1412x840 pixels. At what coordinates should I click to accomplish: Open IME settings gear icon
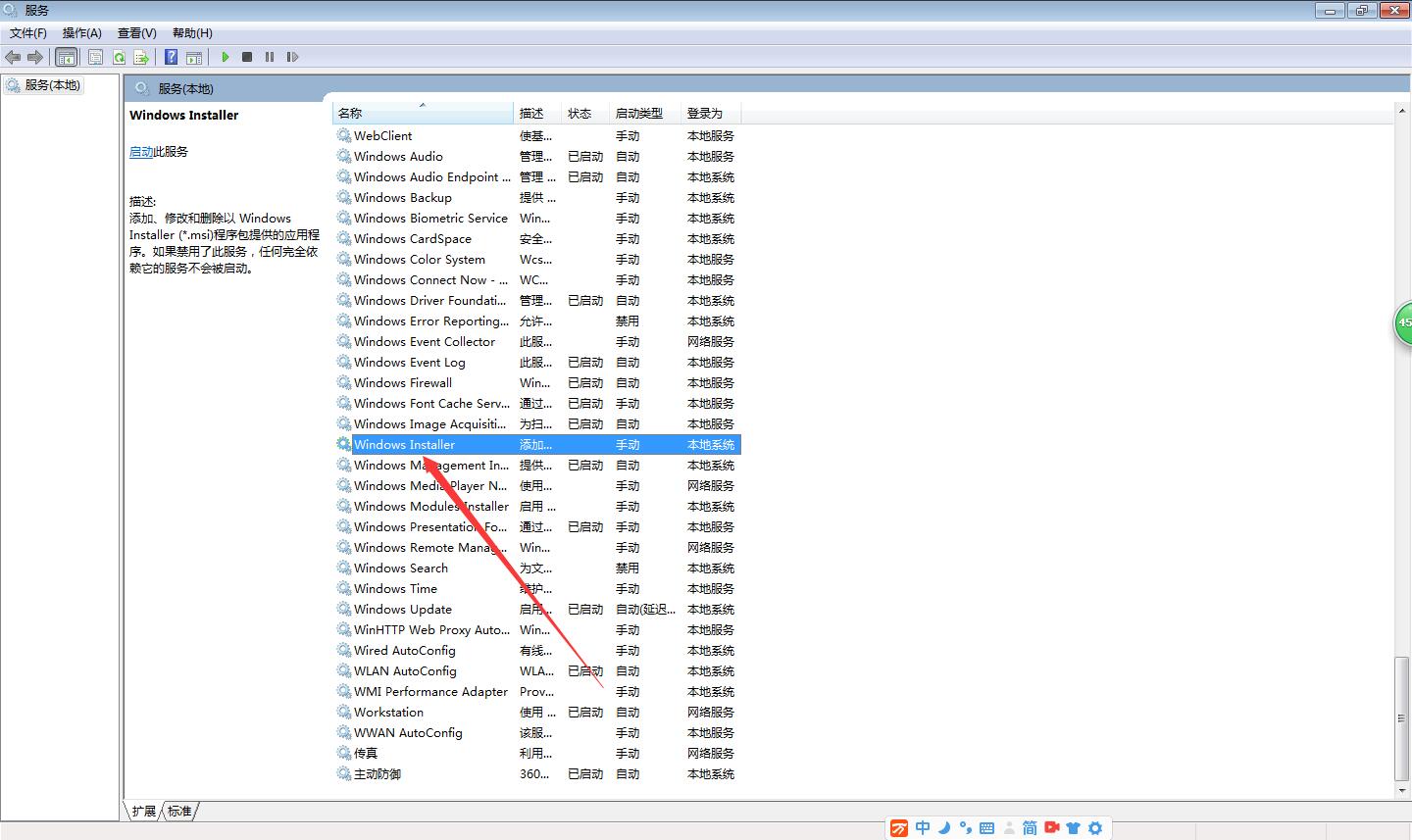coord(1095,828)
